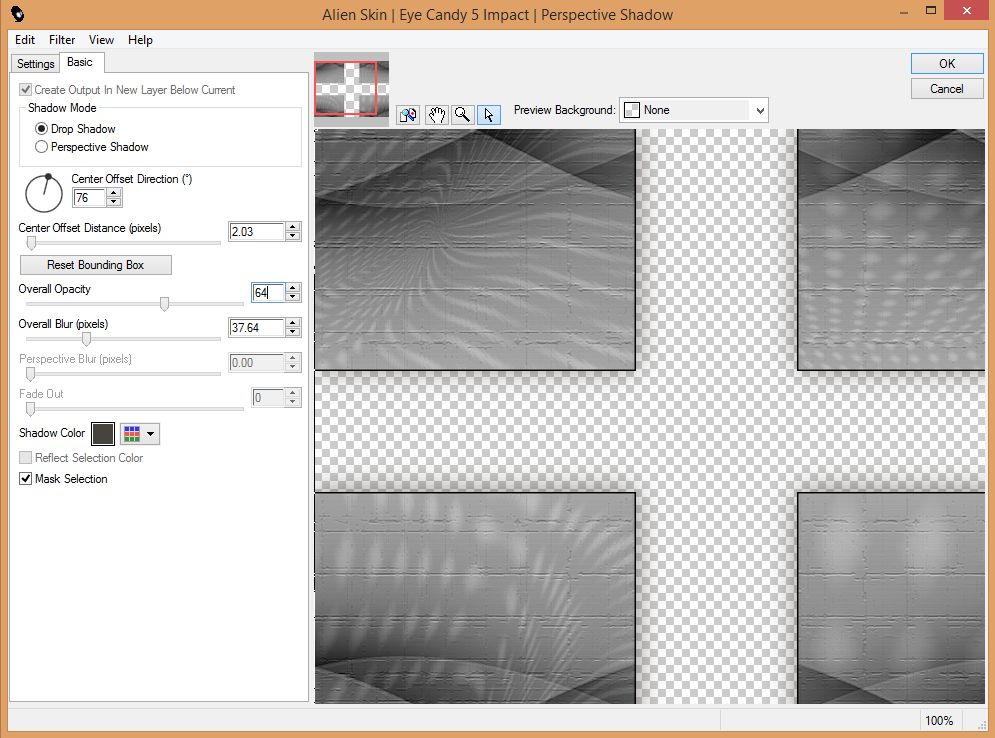Click the Fade Out input field
The image size is (995, 738).
coord(268,398)
